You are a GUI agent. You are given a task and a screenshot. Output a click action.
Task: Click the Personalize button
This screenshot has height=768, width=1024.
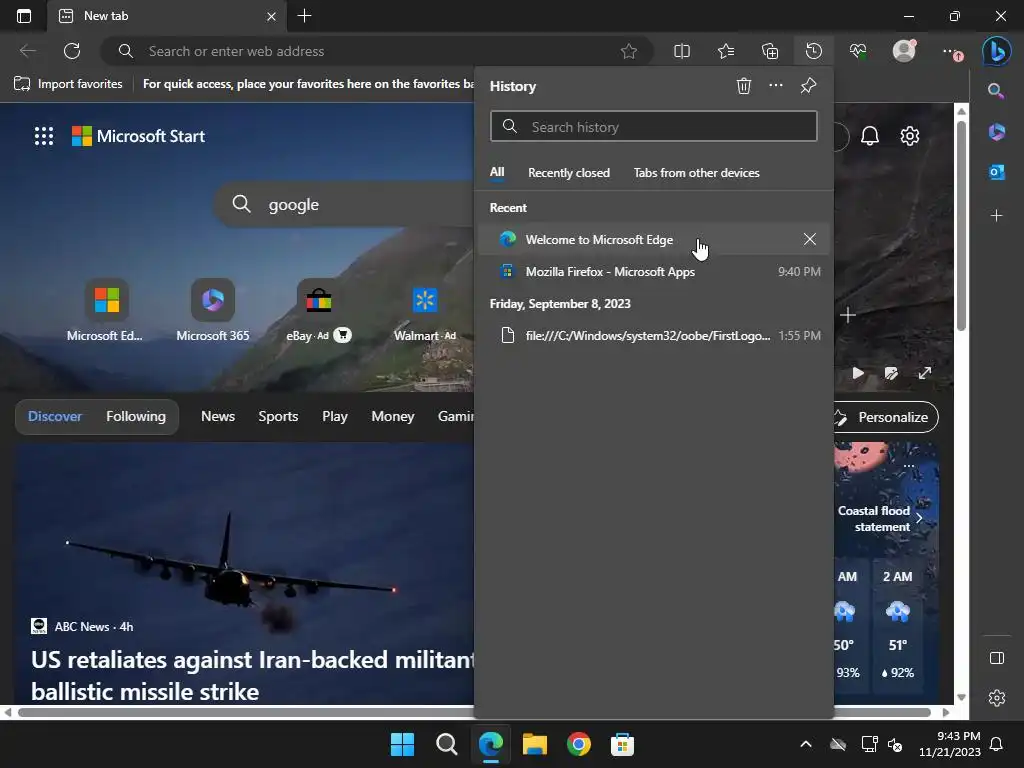point(886,417)
